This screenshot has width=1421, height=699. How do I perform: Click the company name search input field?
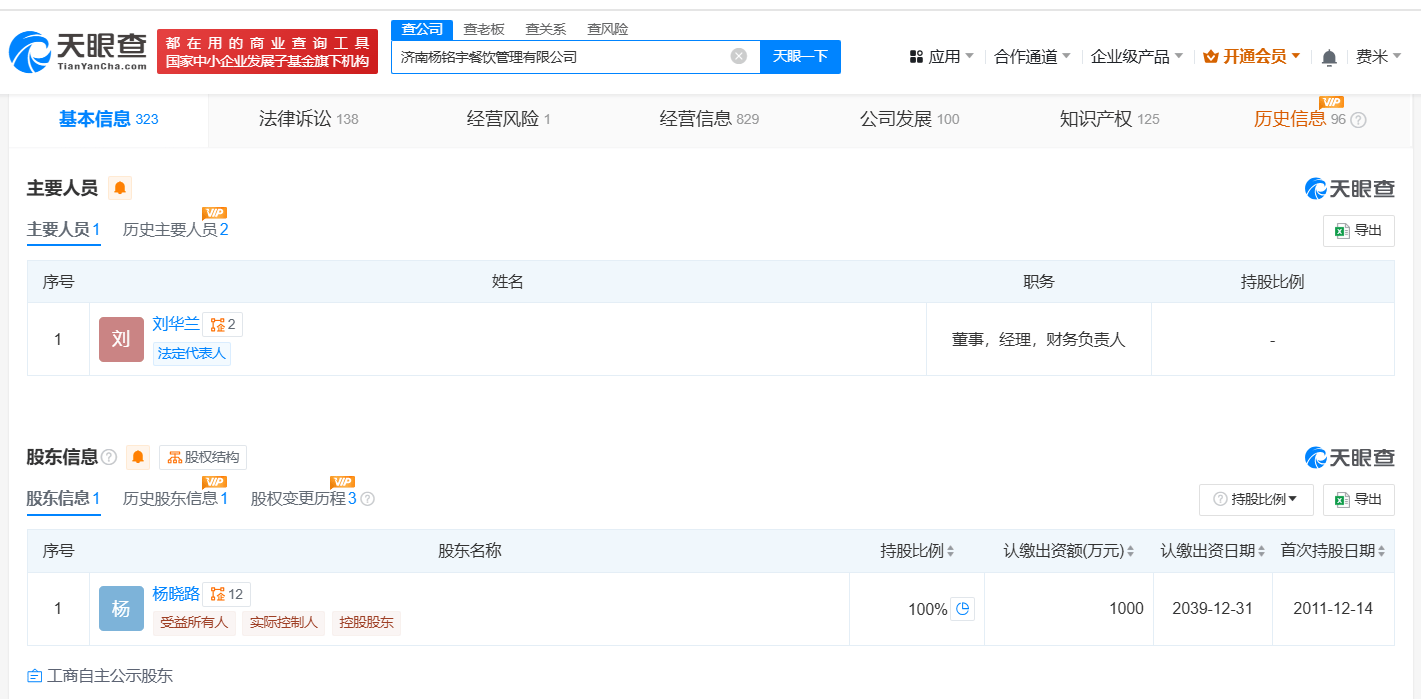pyautogui.click(x=560, y=57)
